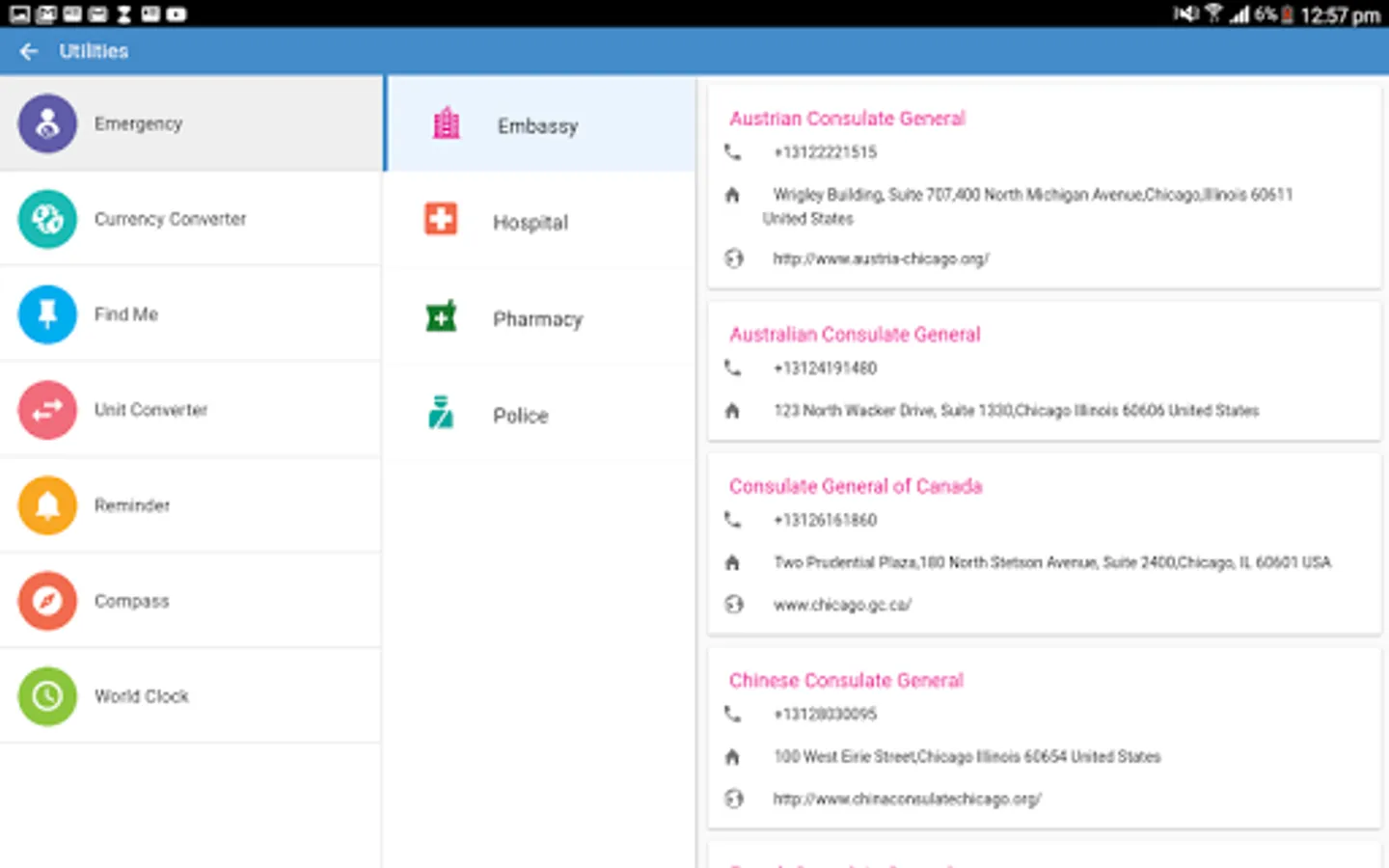Screen dimensions: 1389x868
Task: Click the Canada consulate phone icon
Action: [733, 520]
